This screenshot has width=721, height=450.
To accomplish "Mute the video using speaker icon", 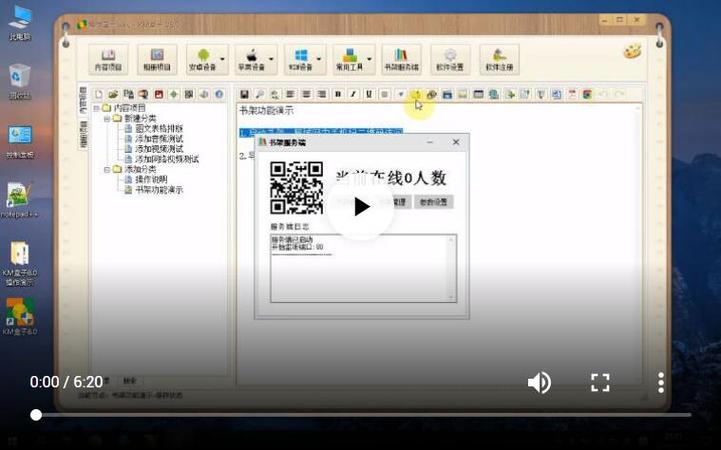I will [x=539, y=382].
